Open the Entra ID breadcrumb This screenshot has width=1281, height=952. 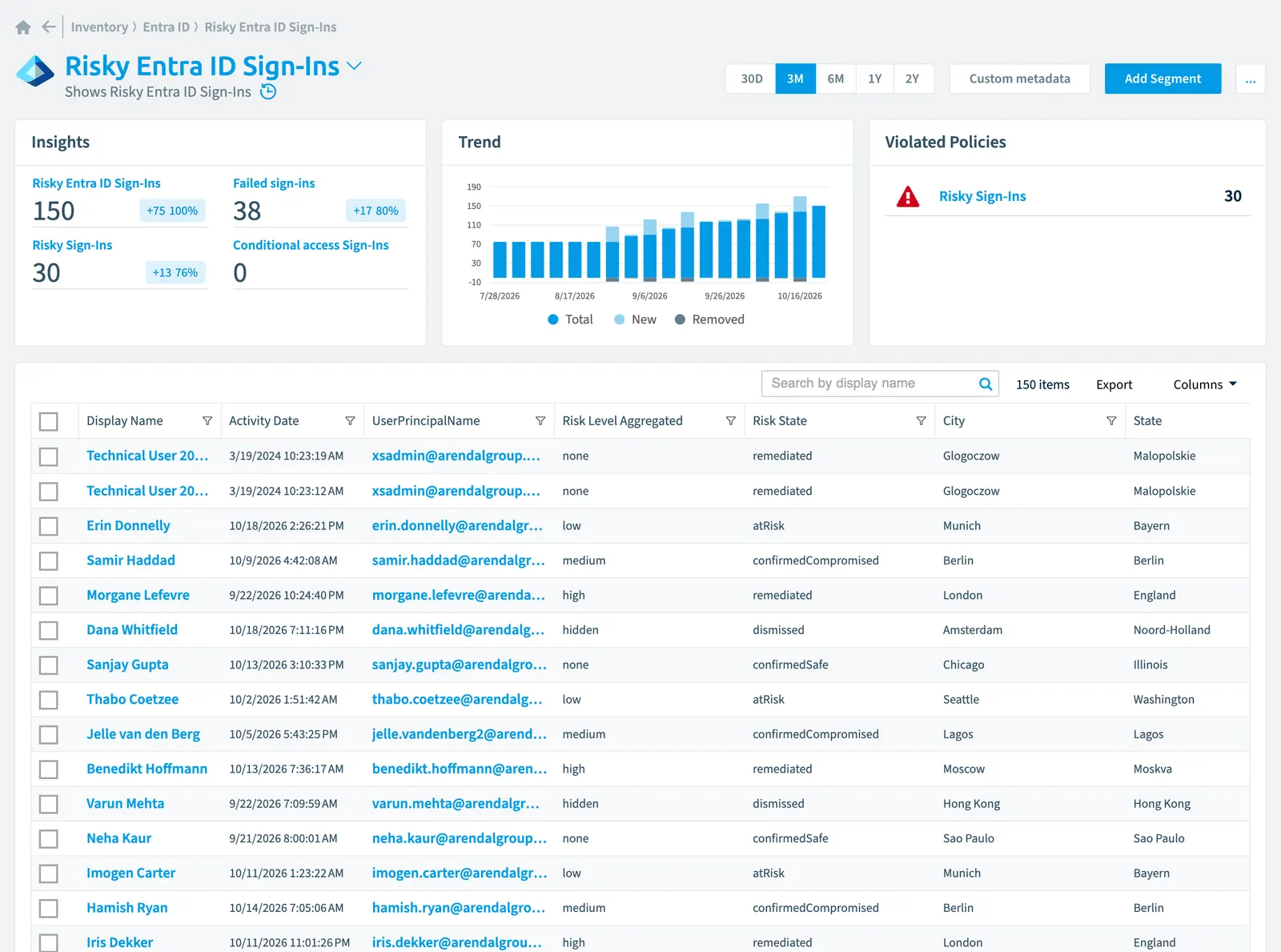pos(166,27)
